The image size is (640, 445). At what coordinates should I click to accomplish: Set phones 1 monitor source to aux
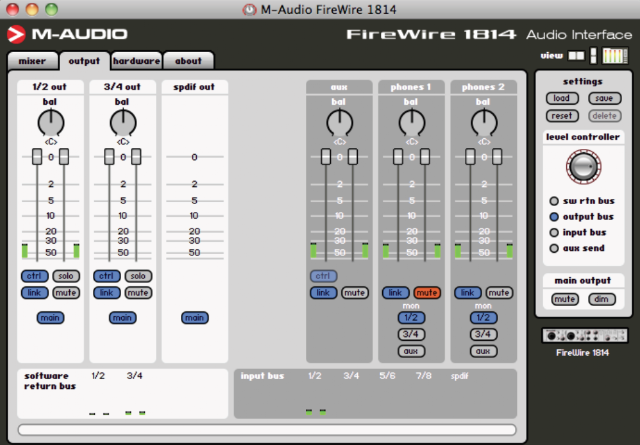point(411,351)
